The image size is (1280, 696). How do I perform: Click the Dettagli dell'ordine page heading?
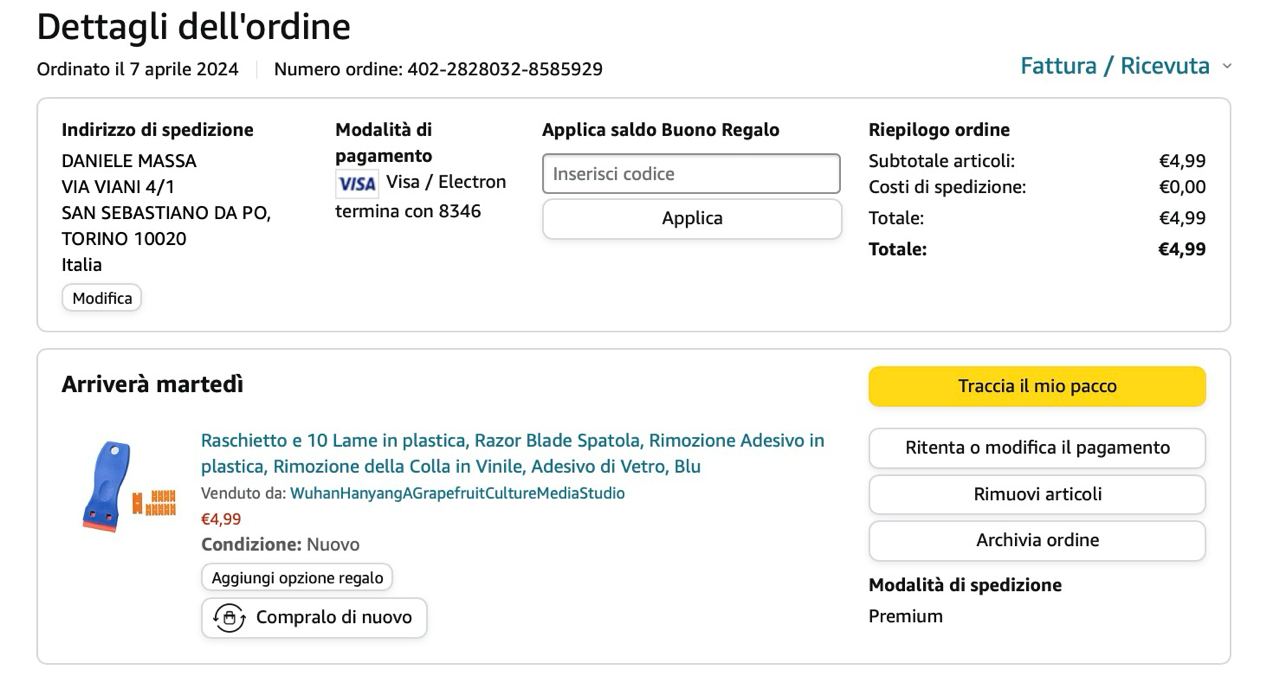click(x=193, y=27)
